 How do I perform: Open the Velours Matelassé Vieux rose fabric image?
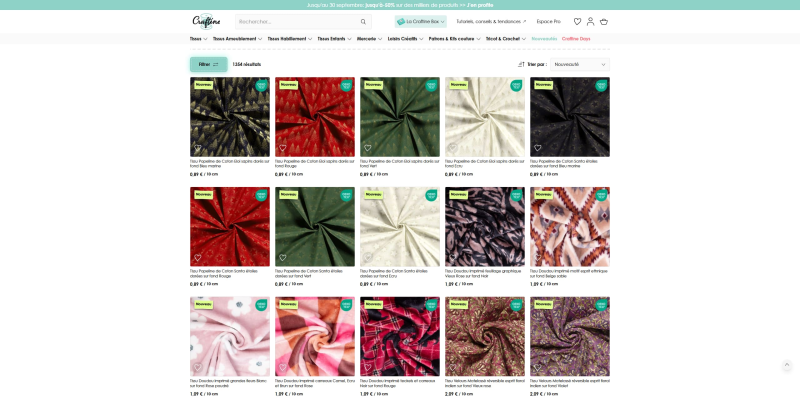(485, 337)
